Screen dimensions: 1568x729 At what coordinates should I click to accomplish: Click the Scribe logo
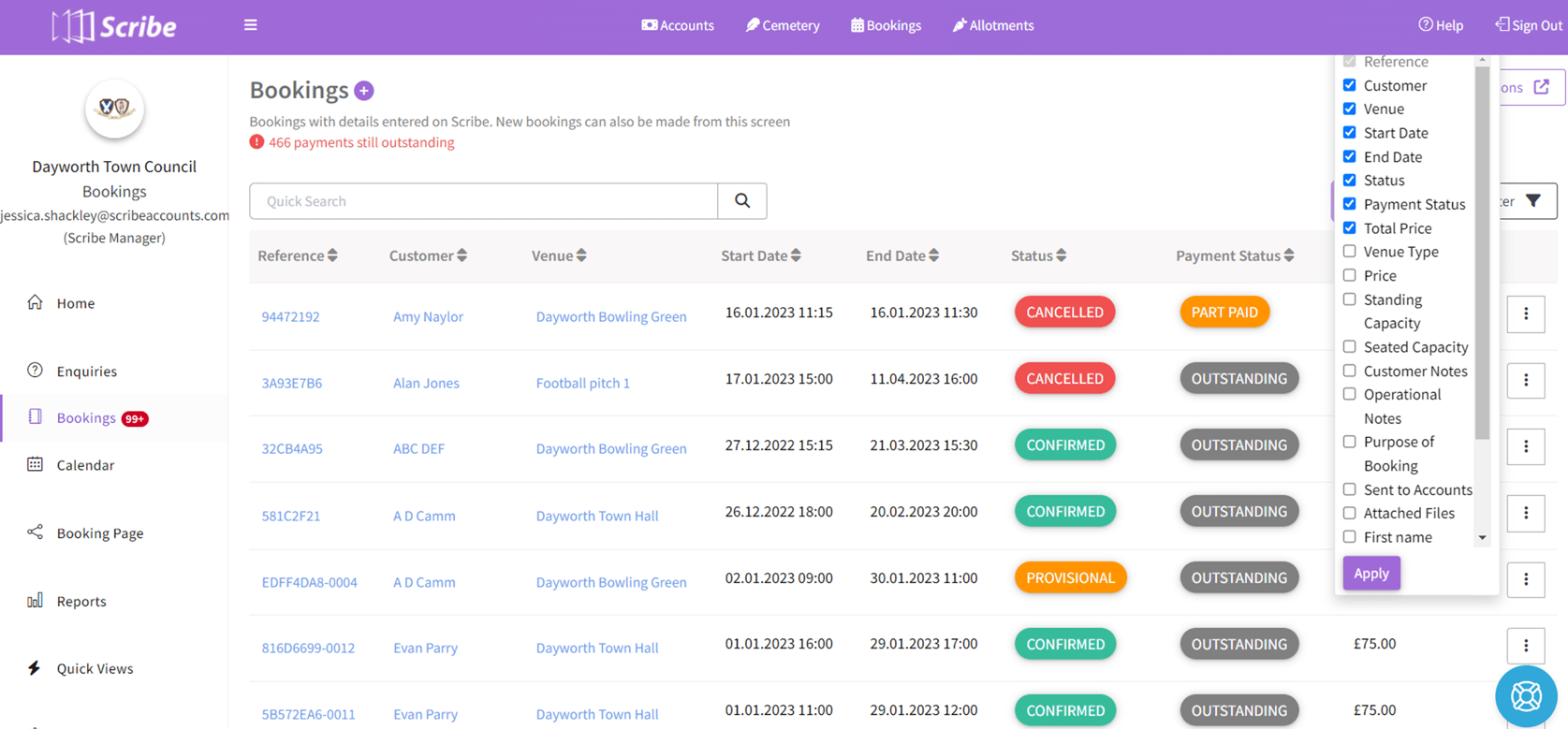click(x=114, y=26)
